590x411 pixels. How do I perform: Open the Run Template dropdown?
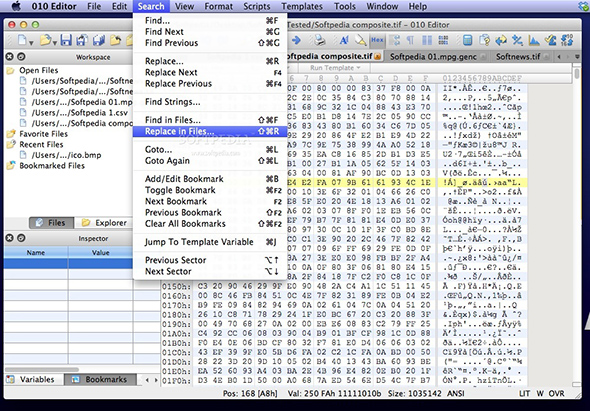[x=335, y=68]
